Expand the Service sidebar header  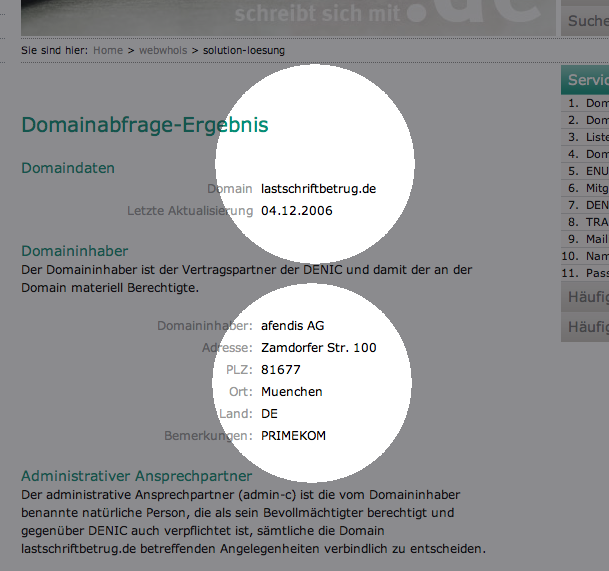coord(585,80)
